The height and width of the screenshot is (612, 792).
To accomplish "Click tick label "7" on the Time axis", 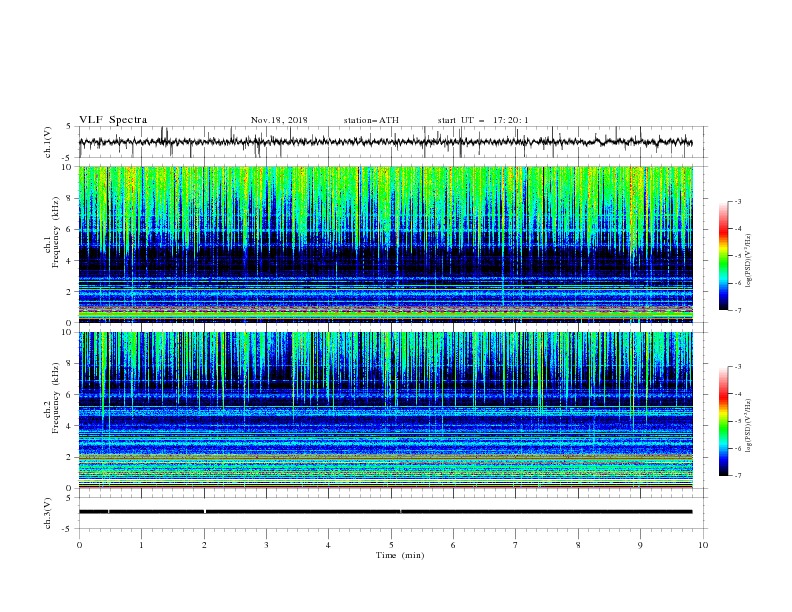I will point(516,545).
